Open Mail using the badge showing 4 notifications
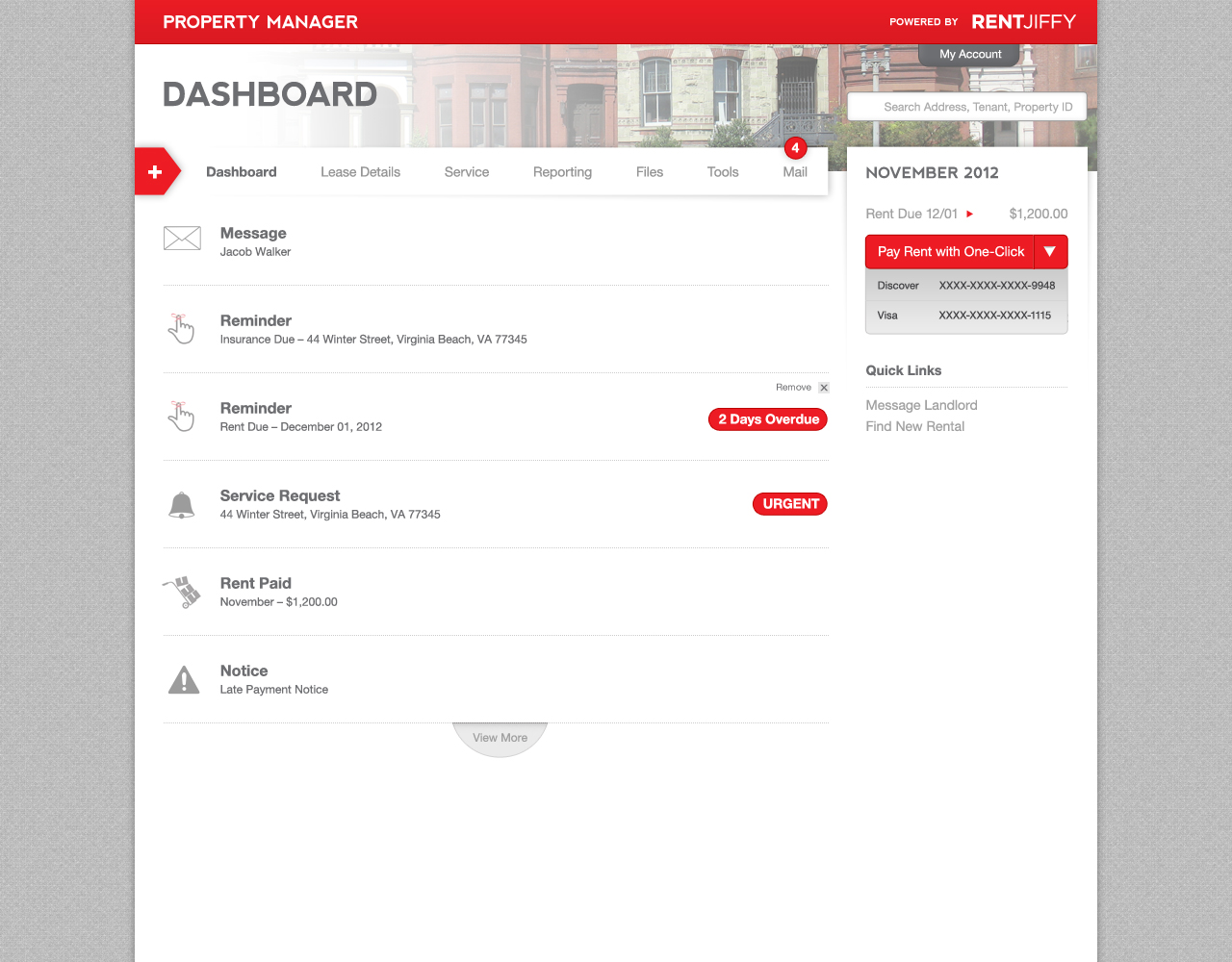 [x=795, y=147]
